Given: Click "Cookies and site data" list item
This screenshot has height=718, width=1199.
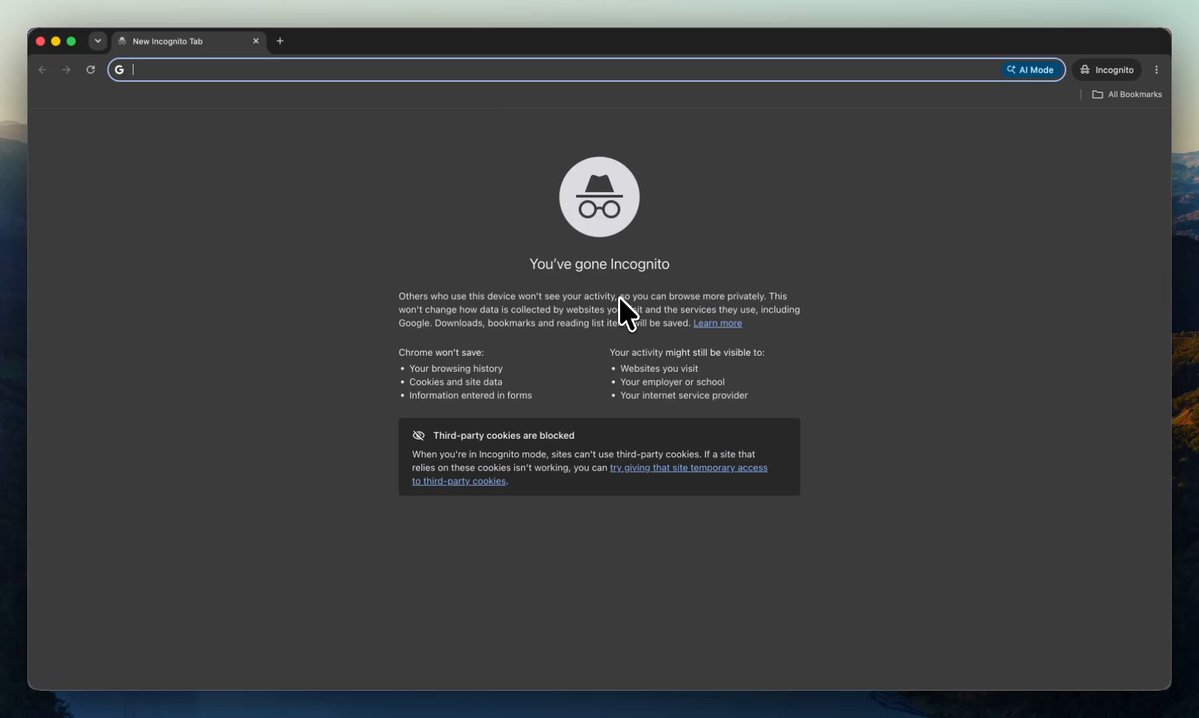Looking at the screenshot, I should [x=456, y=382].
